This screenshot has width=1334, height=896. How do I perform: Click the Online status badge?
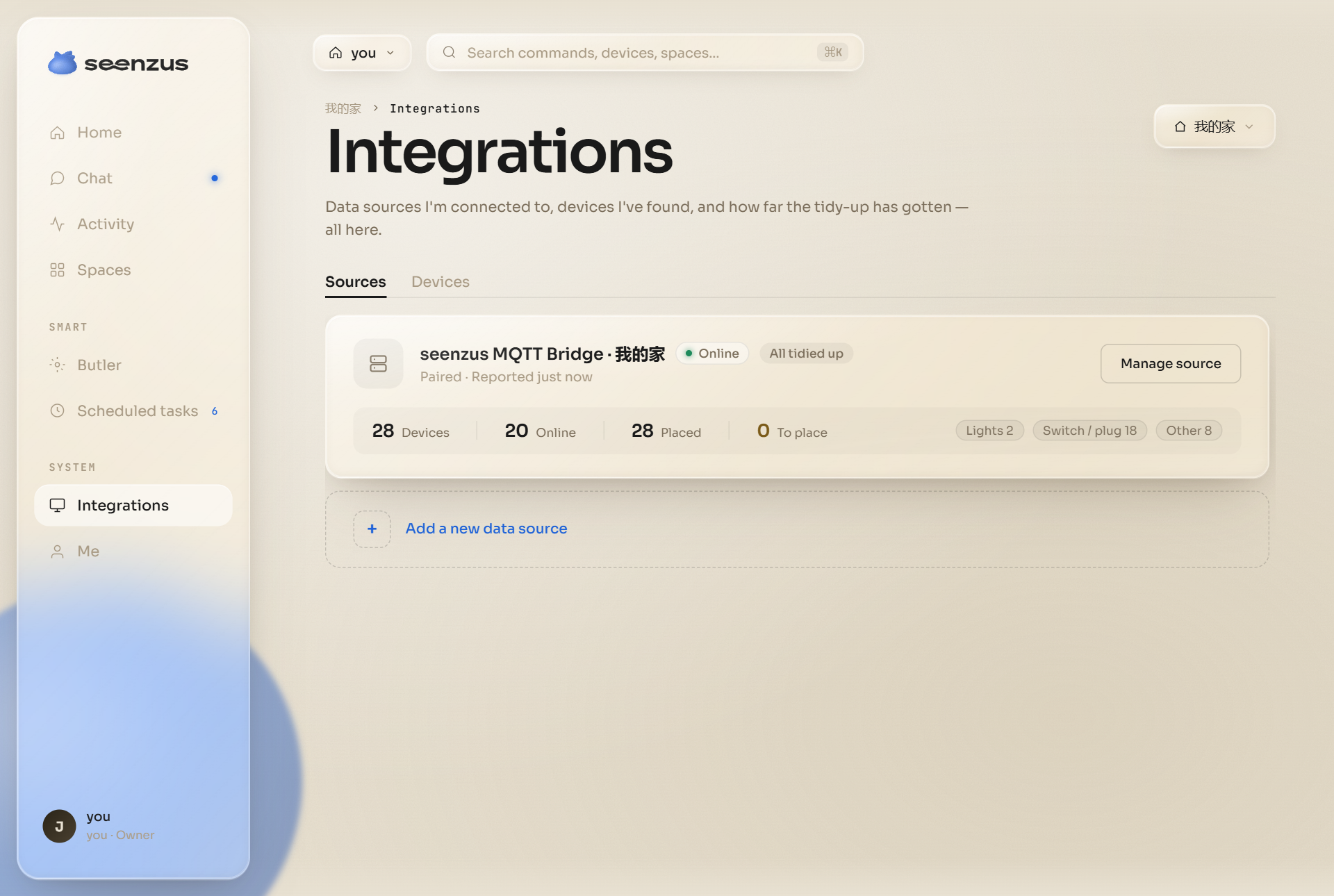click(712, 354)
